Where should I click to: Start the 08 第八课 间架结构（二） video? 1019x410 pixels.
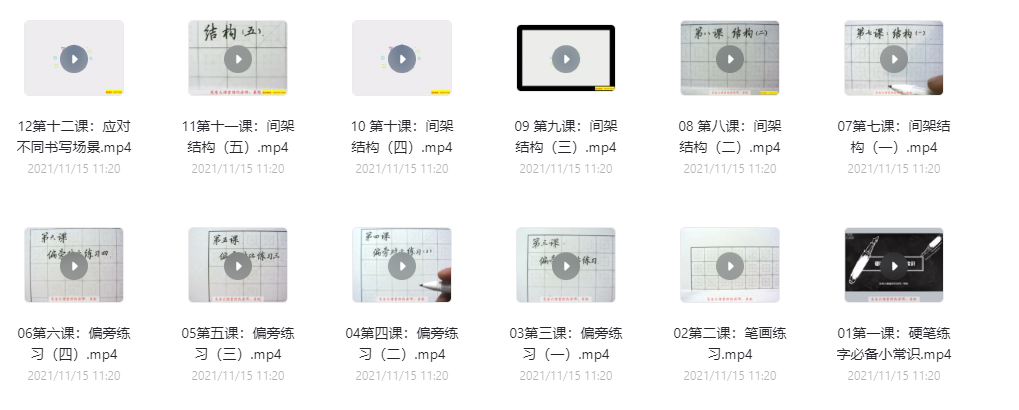[x=730, y=58]
